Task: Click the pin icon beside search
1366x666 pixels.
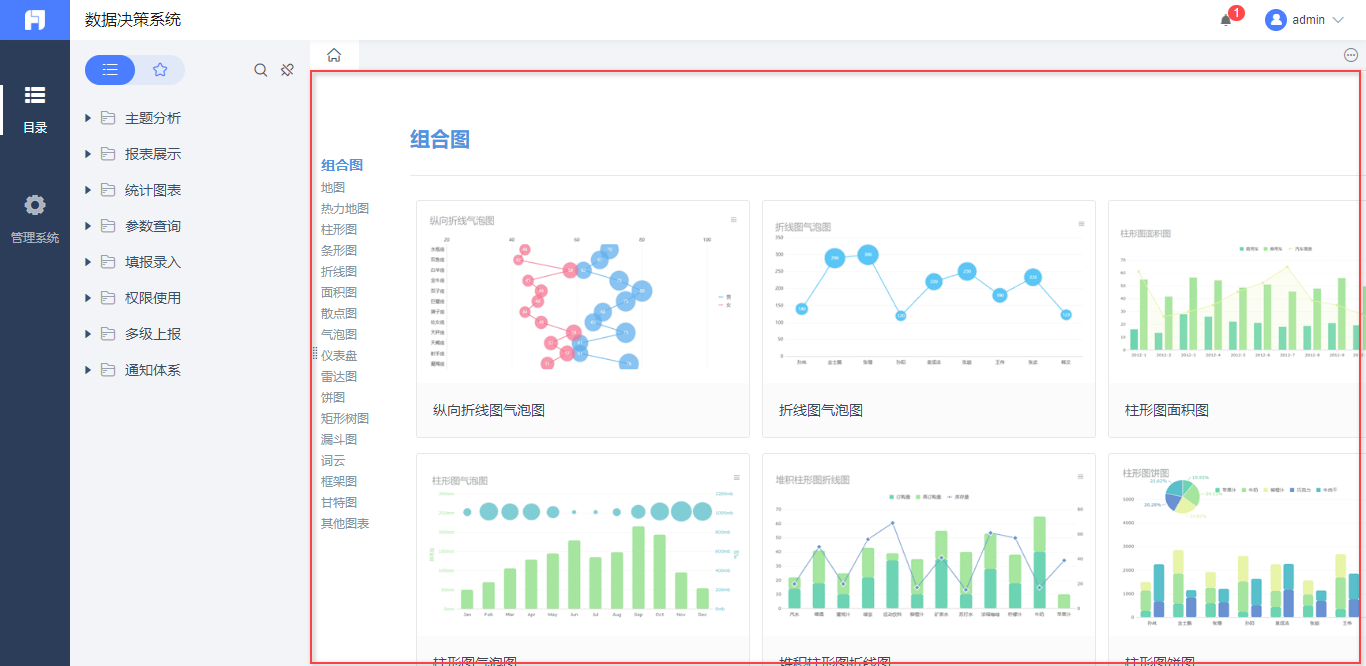Action: click(x=287, y=70)
